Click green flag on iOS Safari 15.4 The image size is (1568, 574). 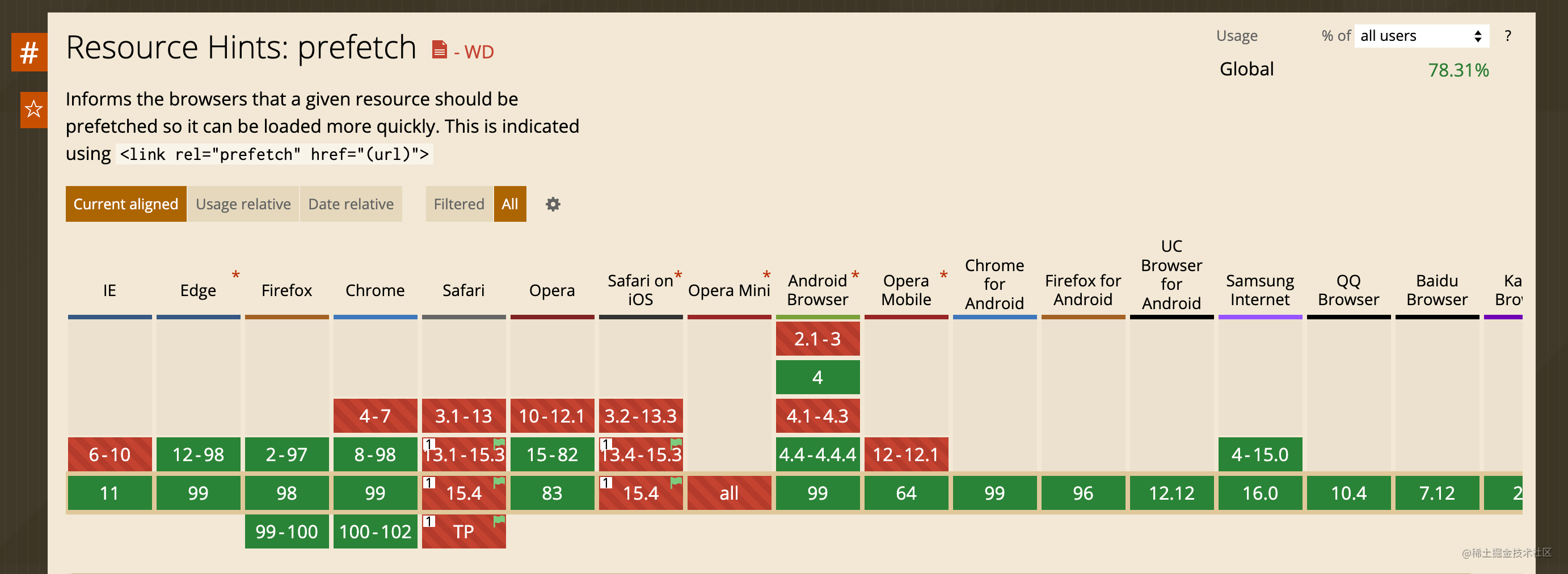[x=676, y=482]
